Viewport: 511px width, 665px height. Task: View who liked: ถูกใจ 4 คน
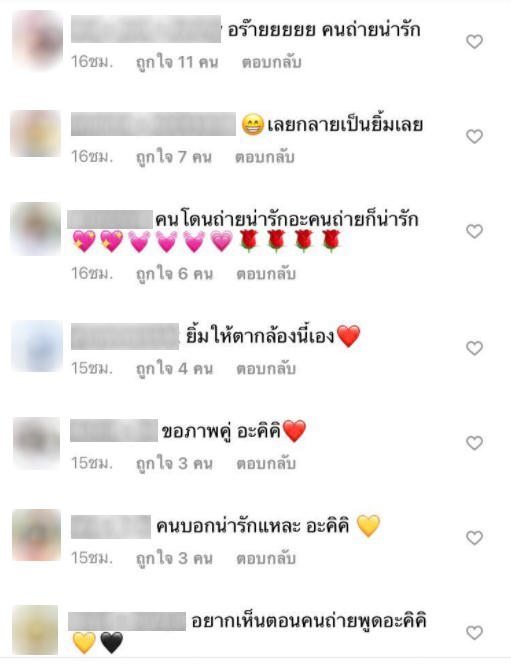174,369
